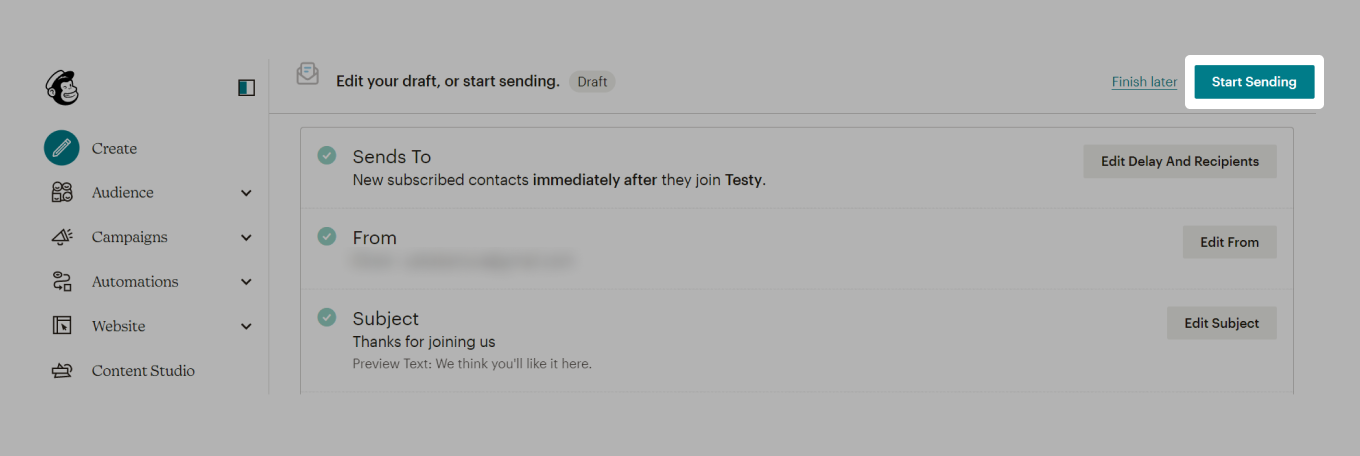
Task: Click the Website icon in sidebar
Action: pos(62,326)
